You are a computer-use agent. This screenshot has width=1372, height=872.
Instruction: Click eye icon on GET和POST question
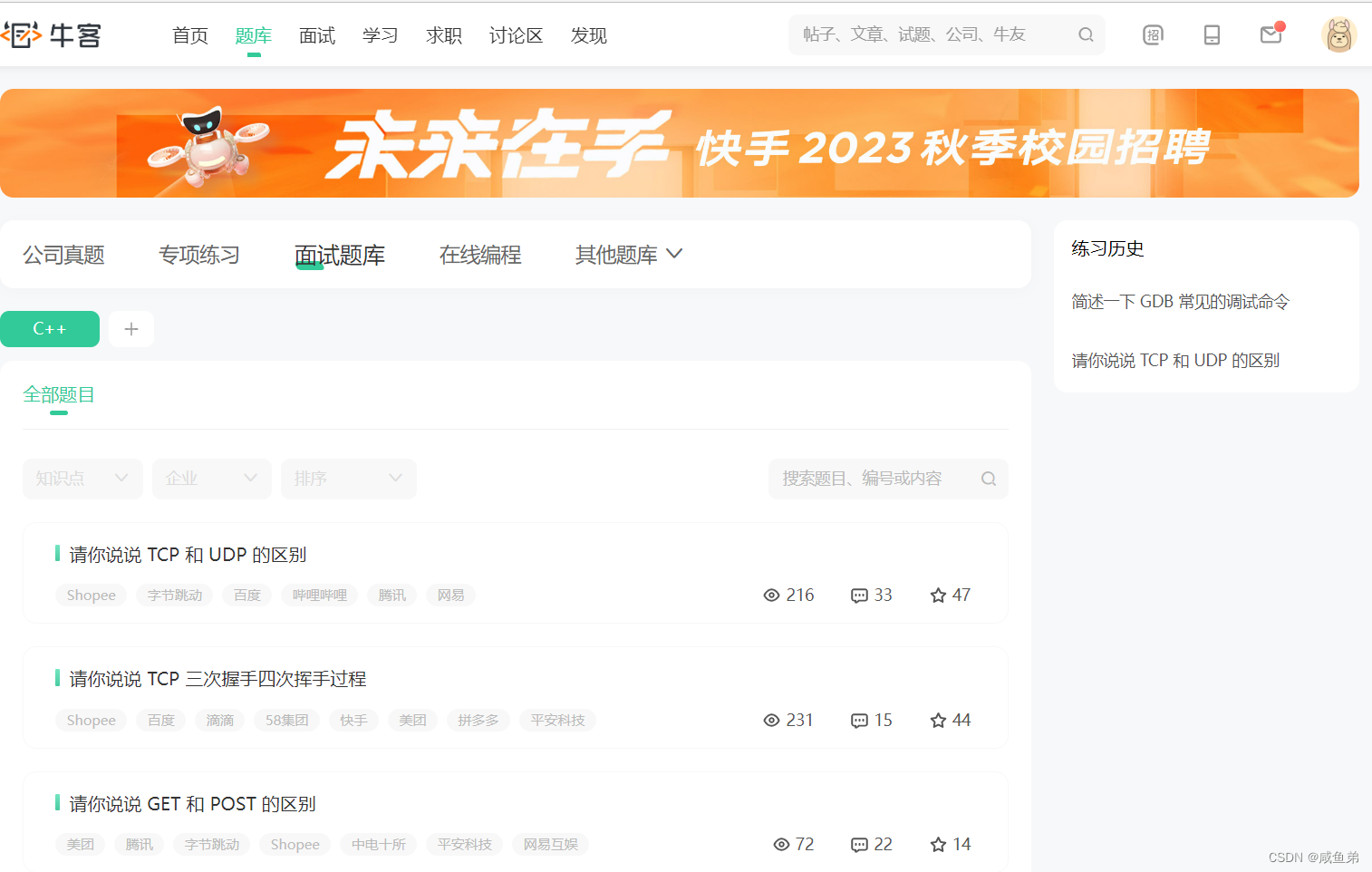[781, 845]
